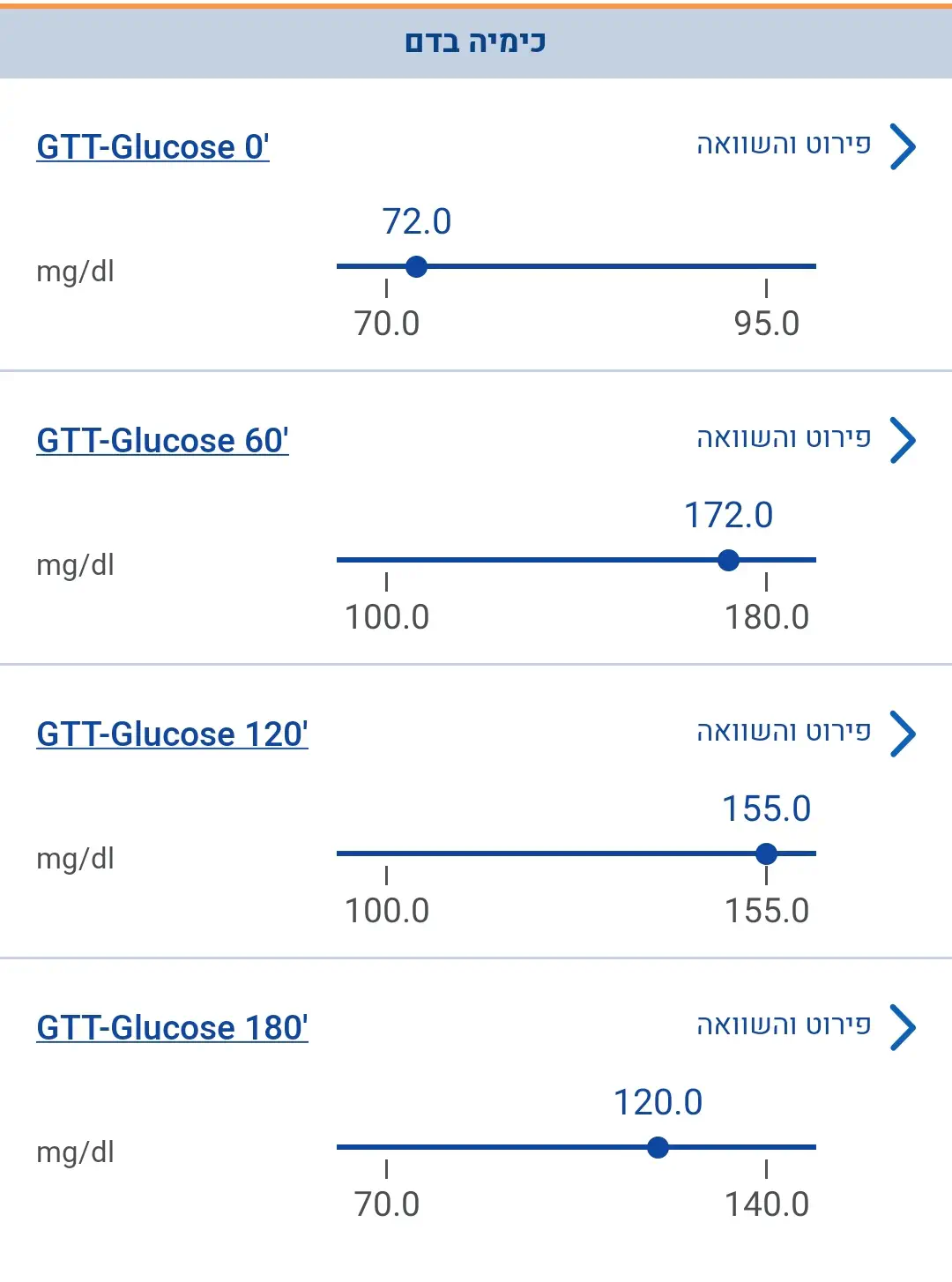Tap פירוט והשוואה text in Glucose 120' row
The image size is (952, 1282).
click(x=784, y=732)
